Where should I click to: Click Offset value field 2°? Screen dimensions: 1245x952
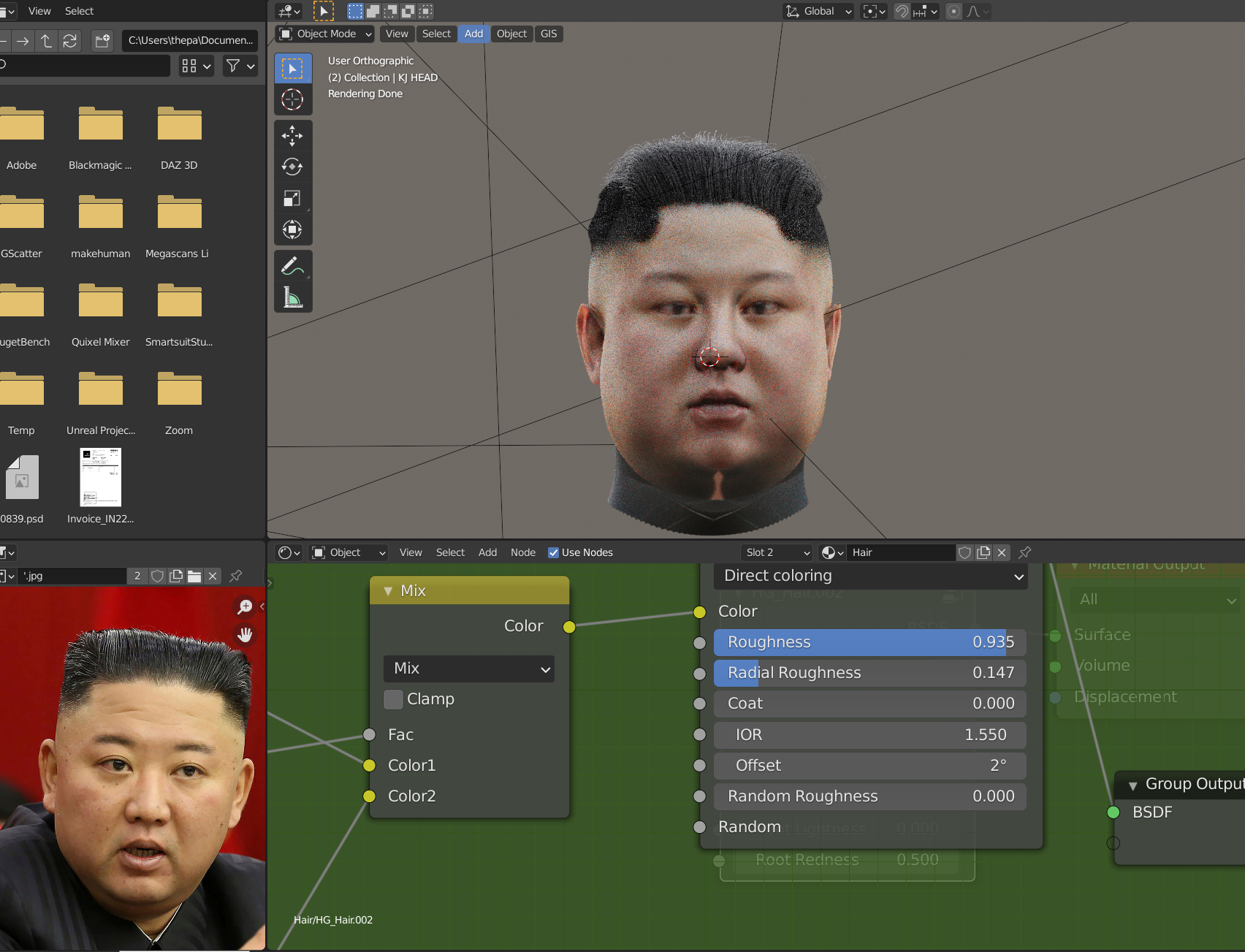tap(870, 766)
